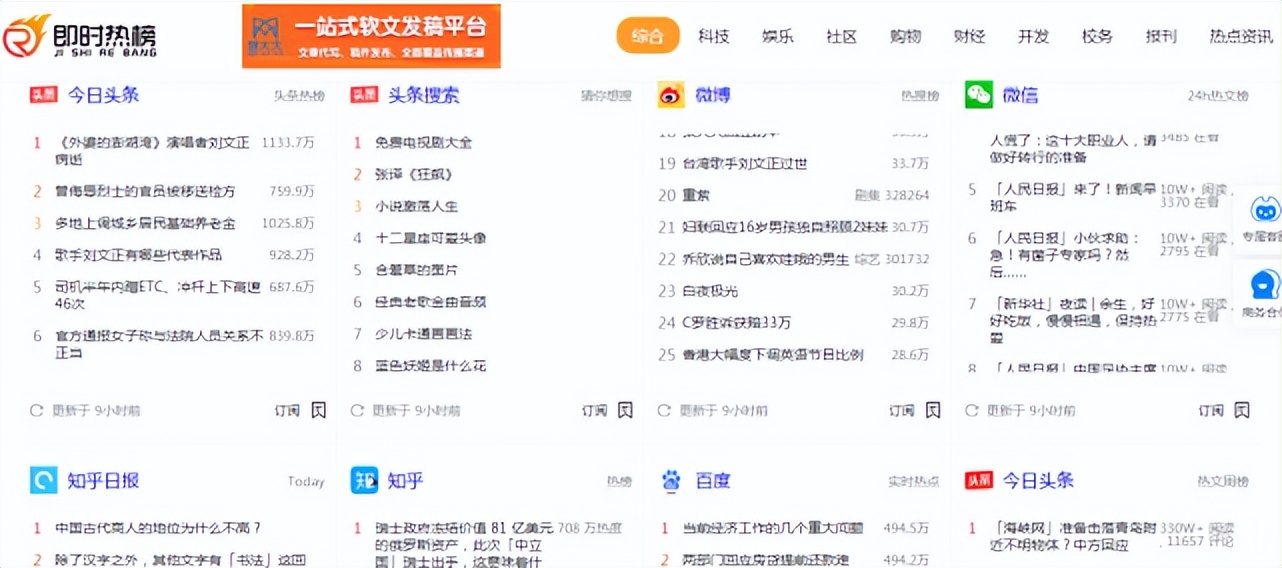Open the 头条搜索 card title

click(x=424, y=95)
